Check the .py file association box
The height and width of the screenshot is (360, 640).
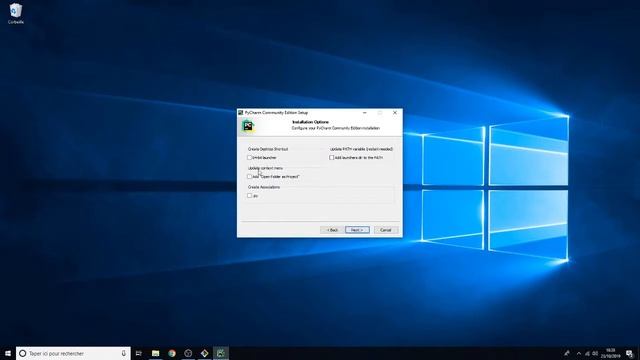[249, 196]
